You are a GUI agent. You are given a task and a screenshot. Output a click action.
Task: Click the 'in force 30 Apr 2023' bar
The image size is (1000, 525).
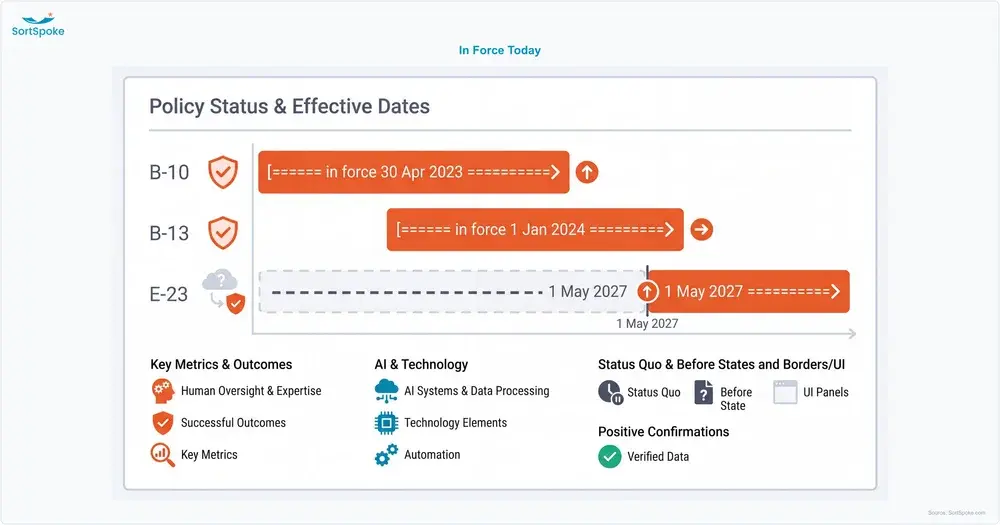[x=414, y=172]
